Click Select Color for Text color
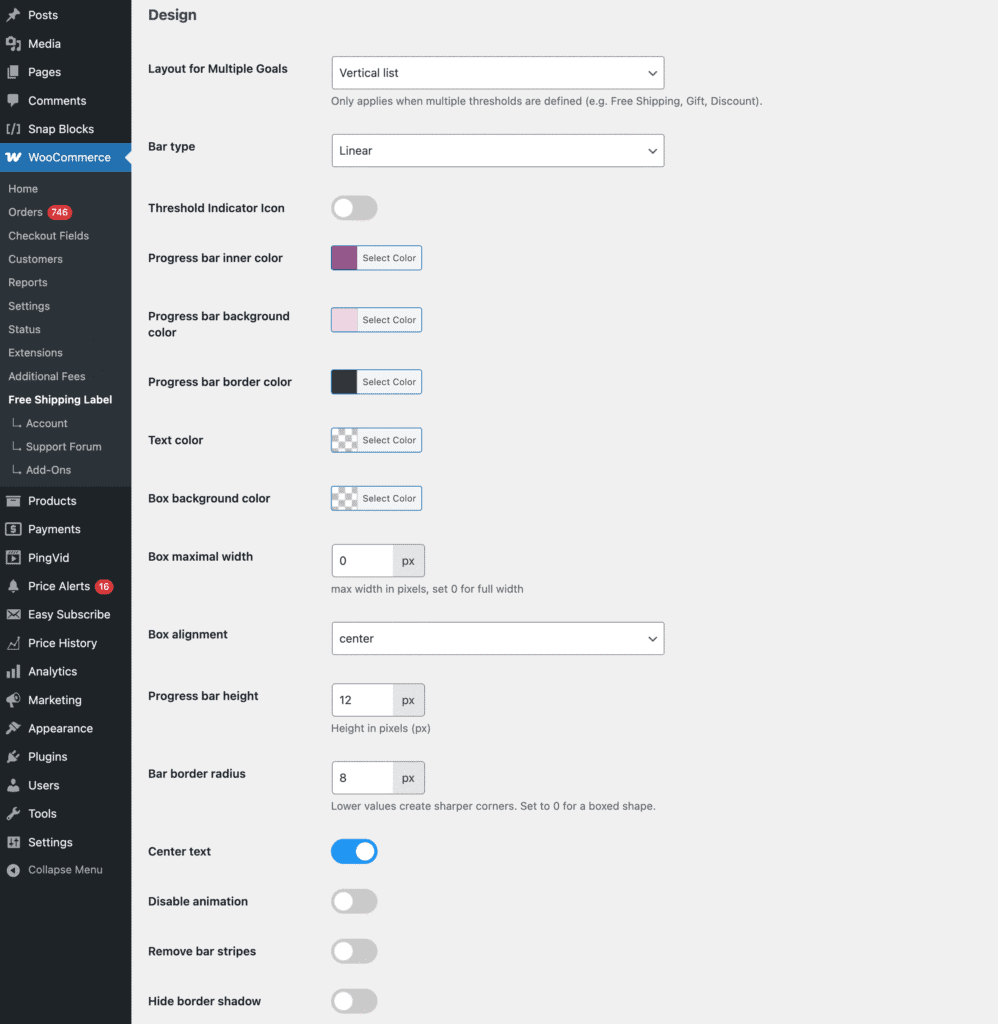The width and height of the screenshot is (998, 1024). 389,440
